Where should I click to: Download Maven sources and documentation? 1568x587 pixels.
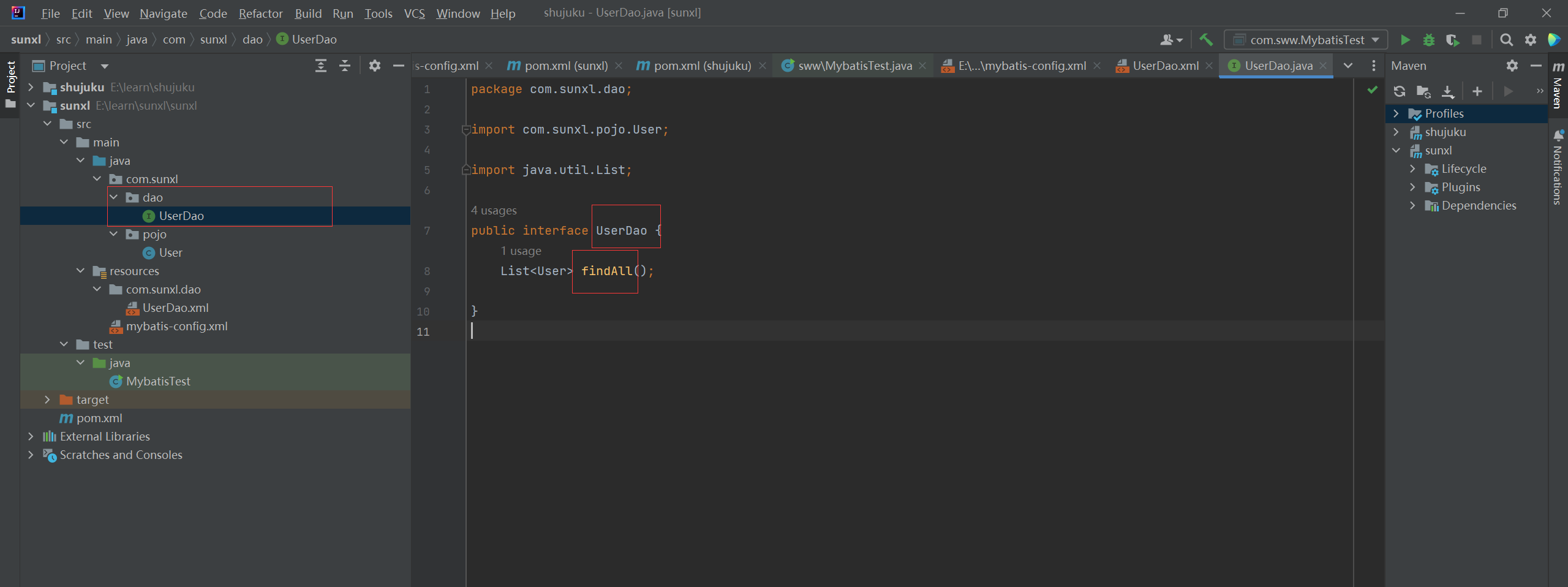(1447, 91)
